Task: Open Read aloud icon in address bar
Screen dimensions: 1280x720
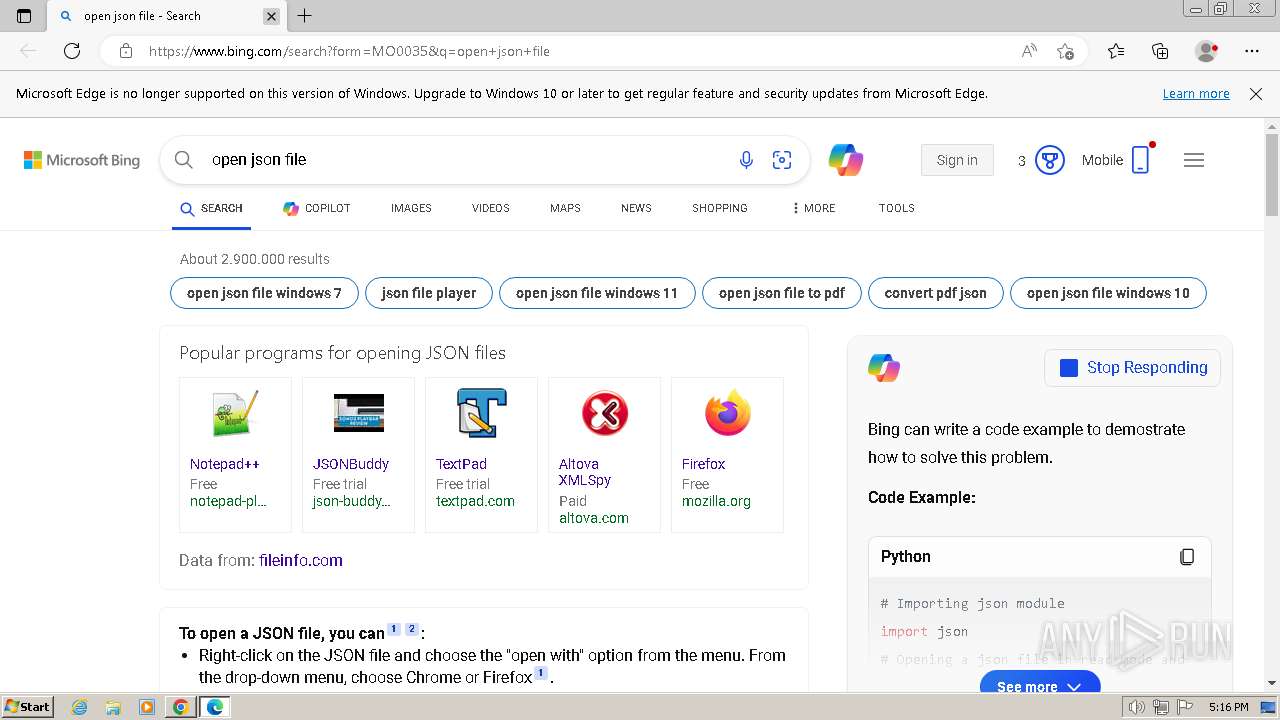Action: tap(1029, 51)
